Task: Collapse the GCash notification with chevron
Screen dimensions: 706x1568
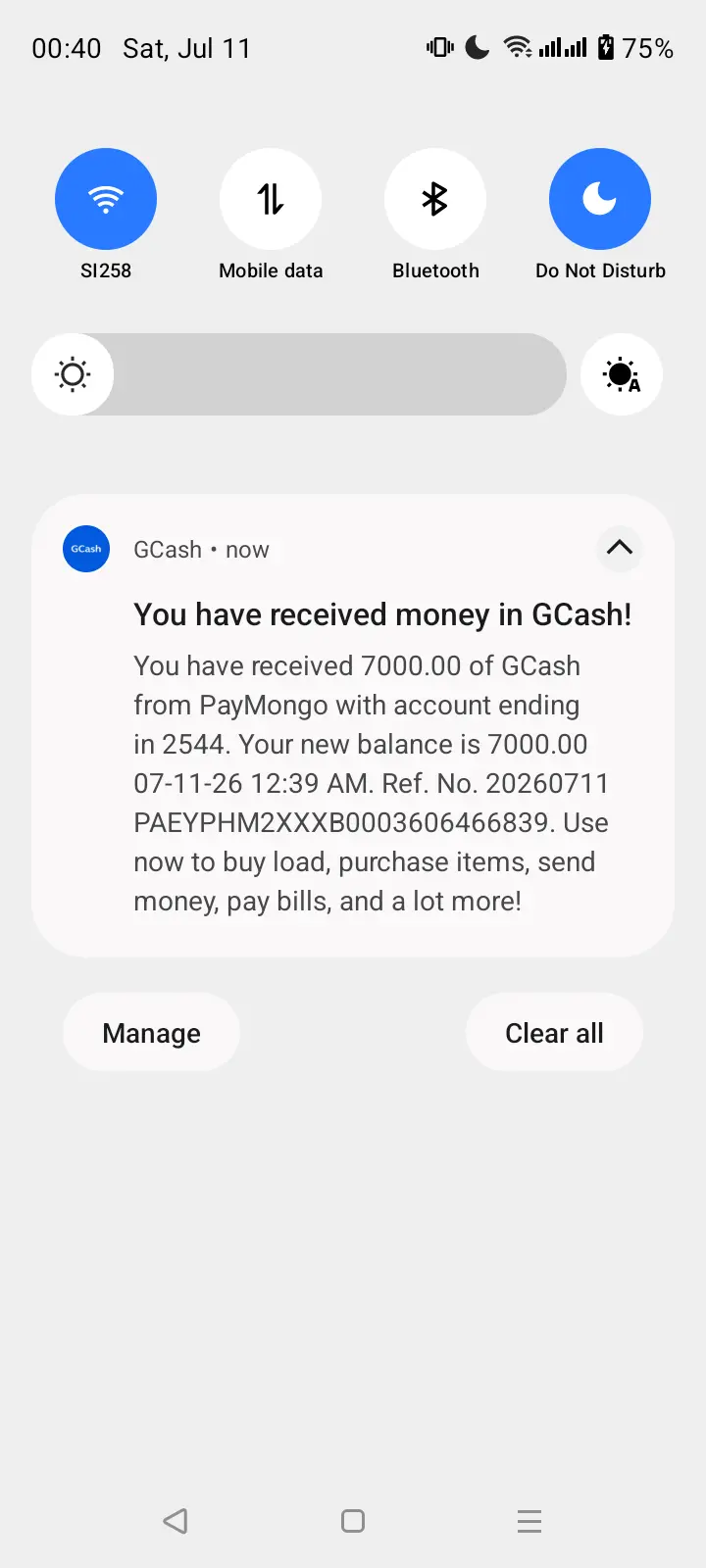Action: pos(620,548)
